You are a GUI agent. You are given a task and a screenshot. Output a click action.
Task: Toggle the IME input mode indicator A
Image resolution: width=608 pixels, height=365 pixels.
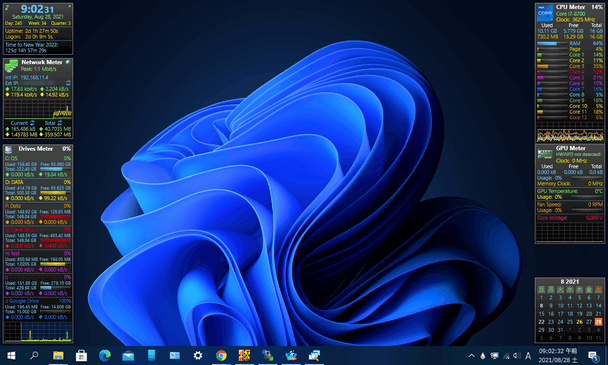click(528, 355)
